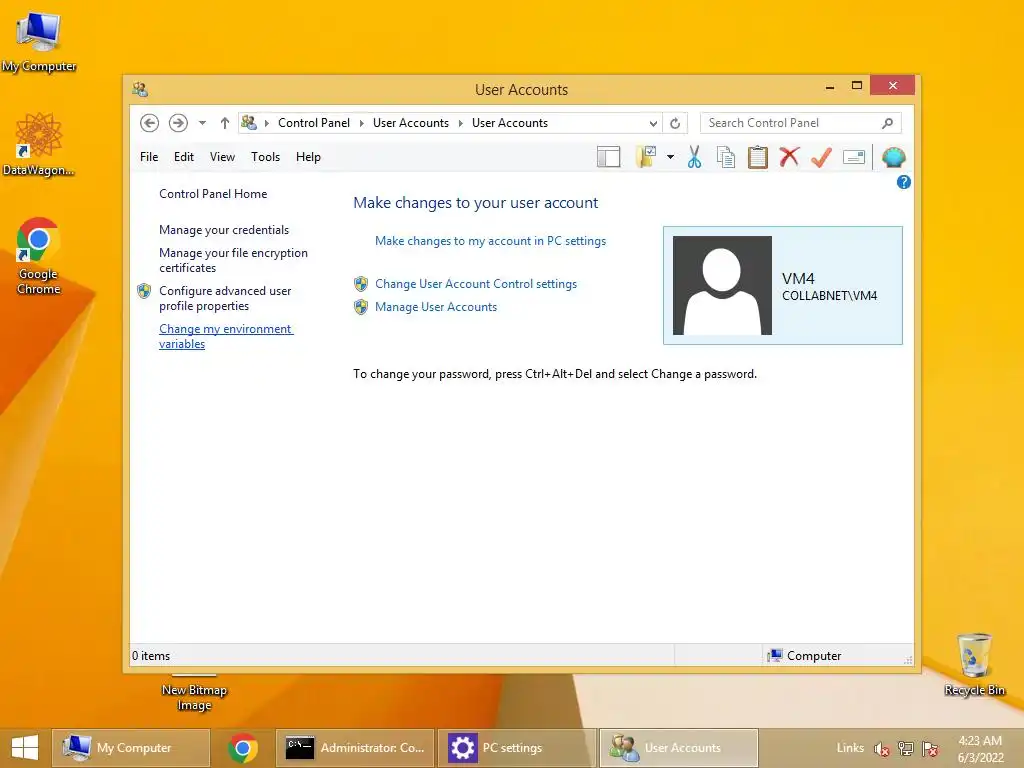
Task: Click the Properties toolbar icon
Action: click(x=854, y=157)
